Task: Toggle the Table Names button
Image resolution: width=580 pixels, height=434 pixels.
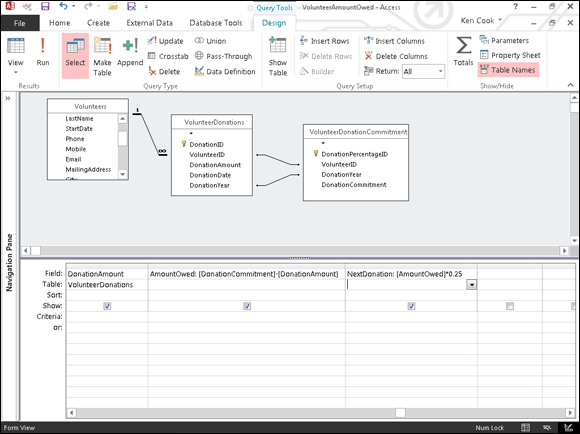Action: (508, 70)
